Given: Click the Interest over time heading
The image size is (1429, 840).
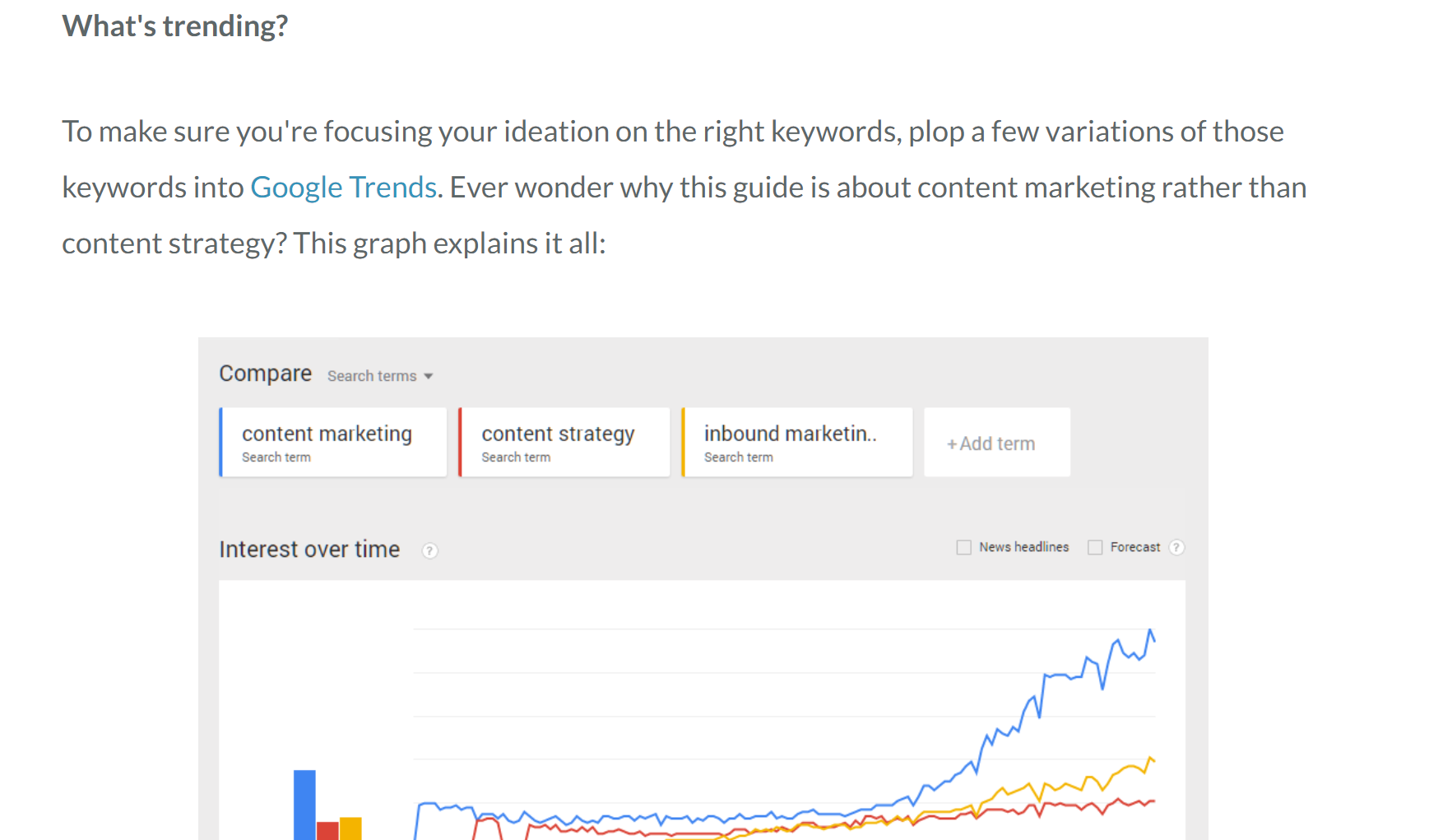Looking at the screenshot, I should pyautogui.click(x=309, y=550).
